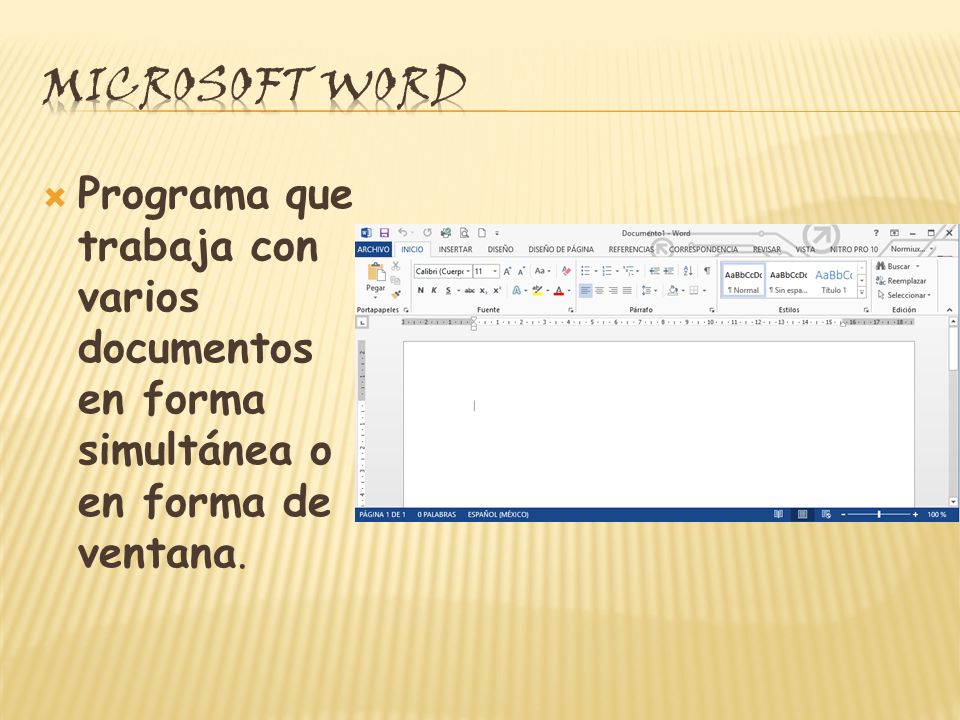Click the print preview magnifier icon
Image resolution: width=960 pixels, height=720 pixels.
tap(464, 233)
